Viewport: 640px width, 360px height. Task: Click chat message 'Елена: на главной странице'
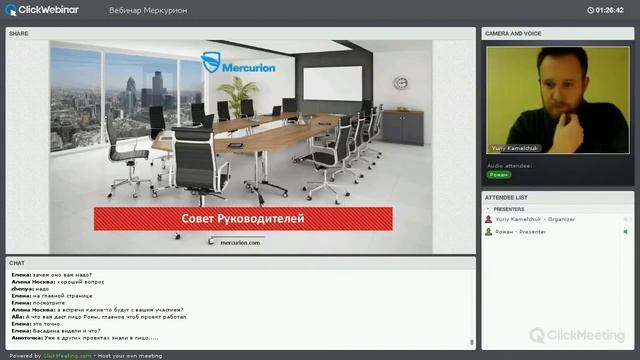[52, 296]
